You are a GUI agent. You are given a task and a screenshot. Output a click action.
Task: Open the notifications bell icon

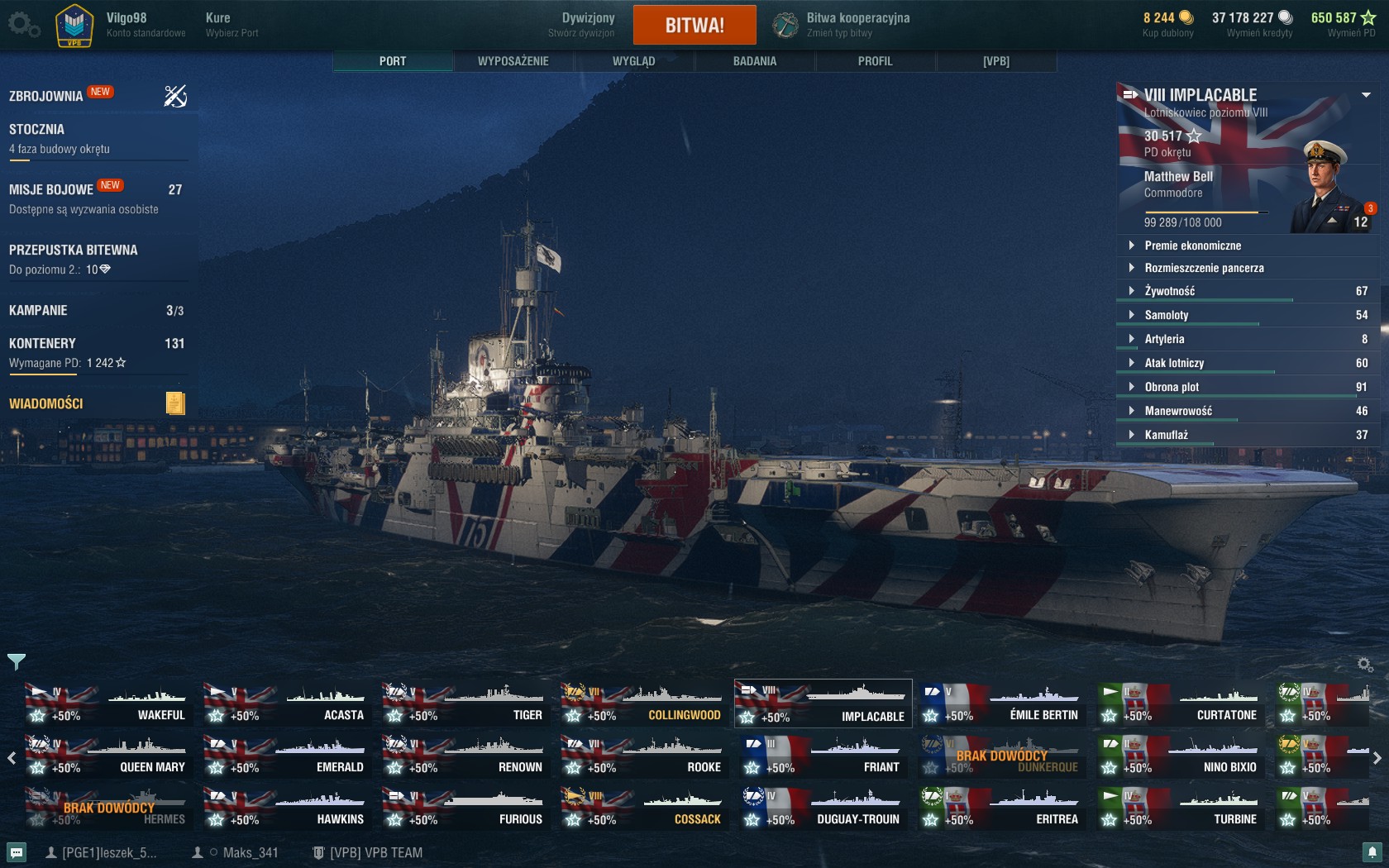click(1372, 852)
